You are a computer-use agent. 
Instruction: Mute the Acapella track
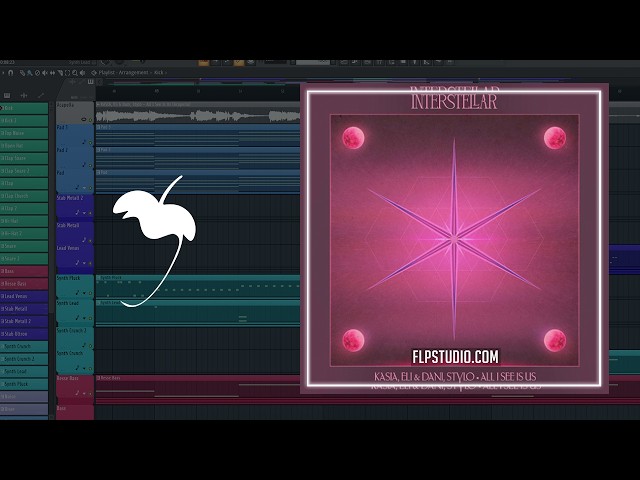[90, 120]
